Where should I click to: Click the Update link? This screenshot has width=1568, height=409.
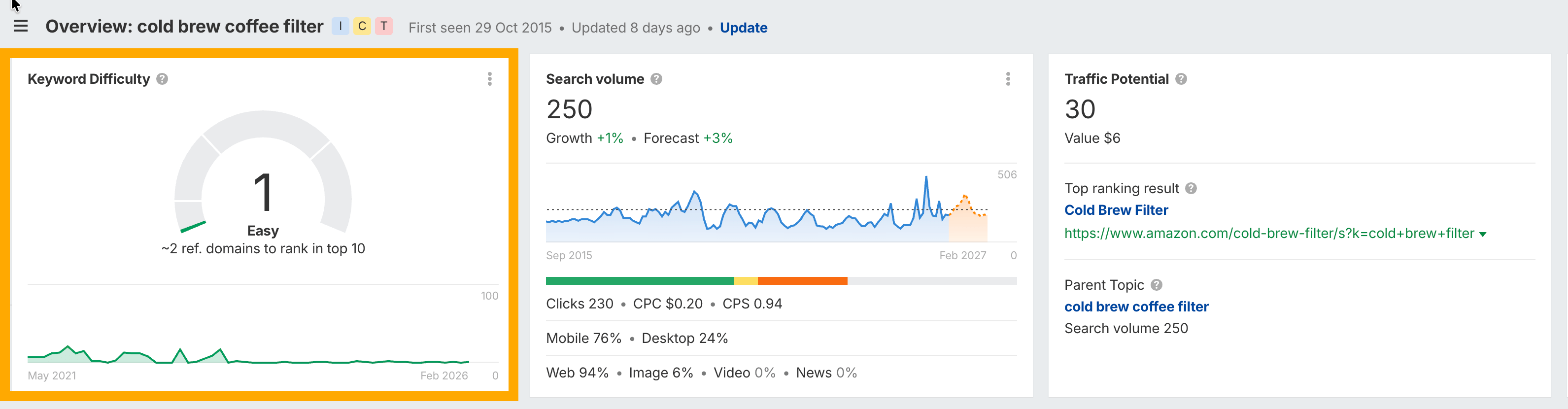click(x=743, y=28)
